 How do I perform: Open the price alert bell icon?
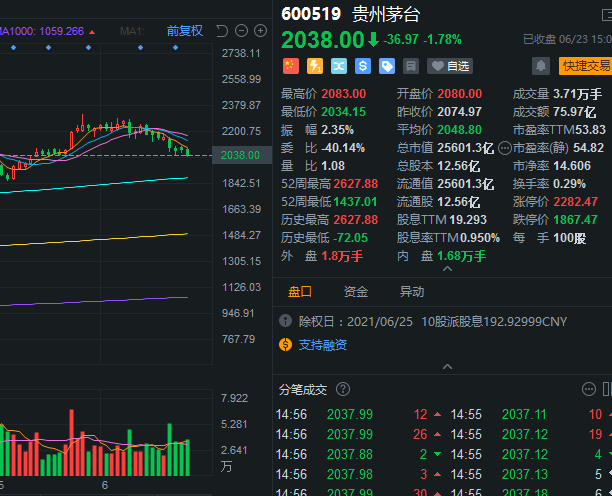(541, 66)
